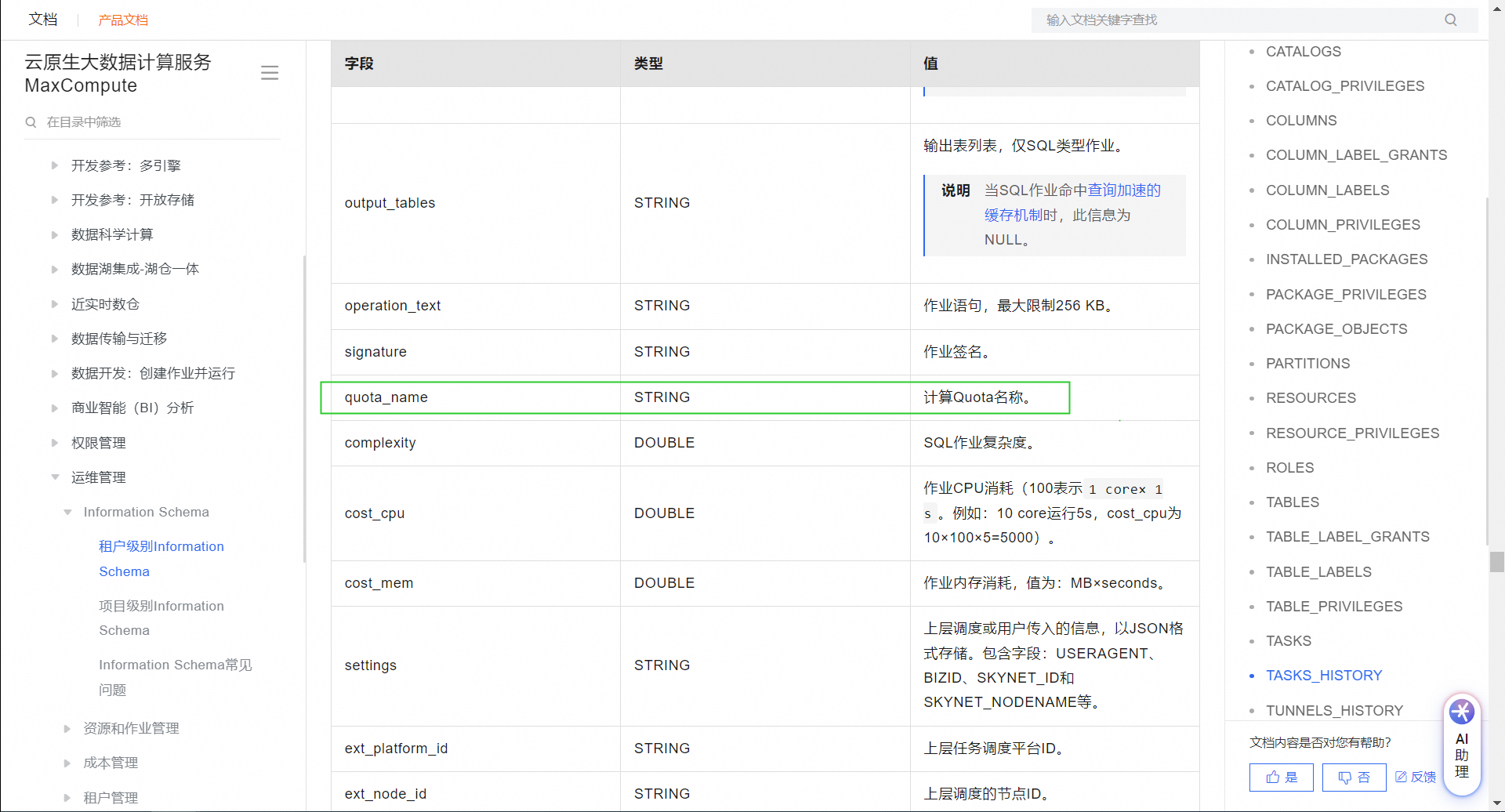
Task: Click the 'operation_text' field cell
Action: click(x=476, y=306)
